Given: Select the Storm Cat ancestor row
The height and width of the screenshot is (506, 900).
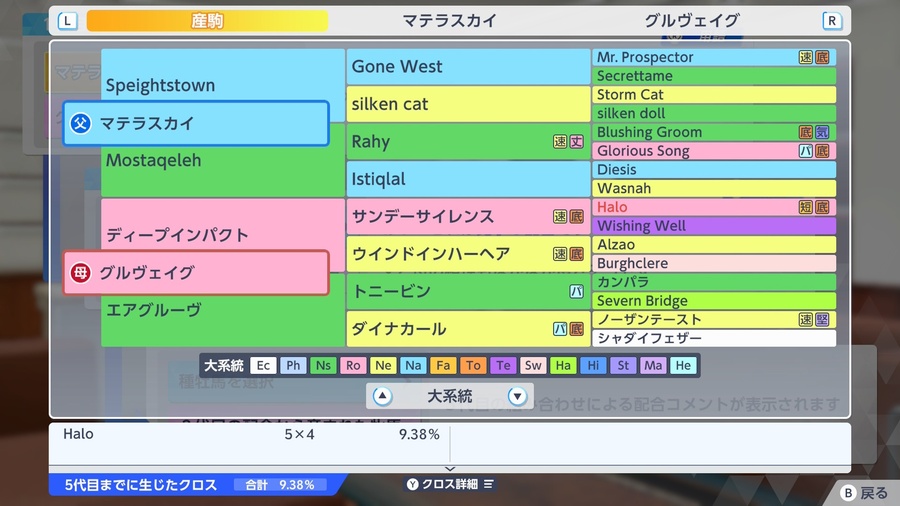Looking at the screenshot, I should click(x=714, y=95).
